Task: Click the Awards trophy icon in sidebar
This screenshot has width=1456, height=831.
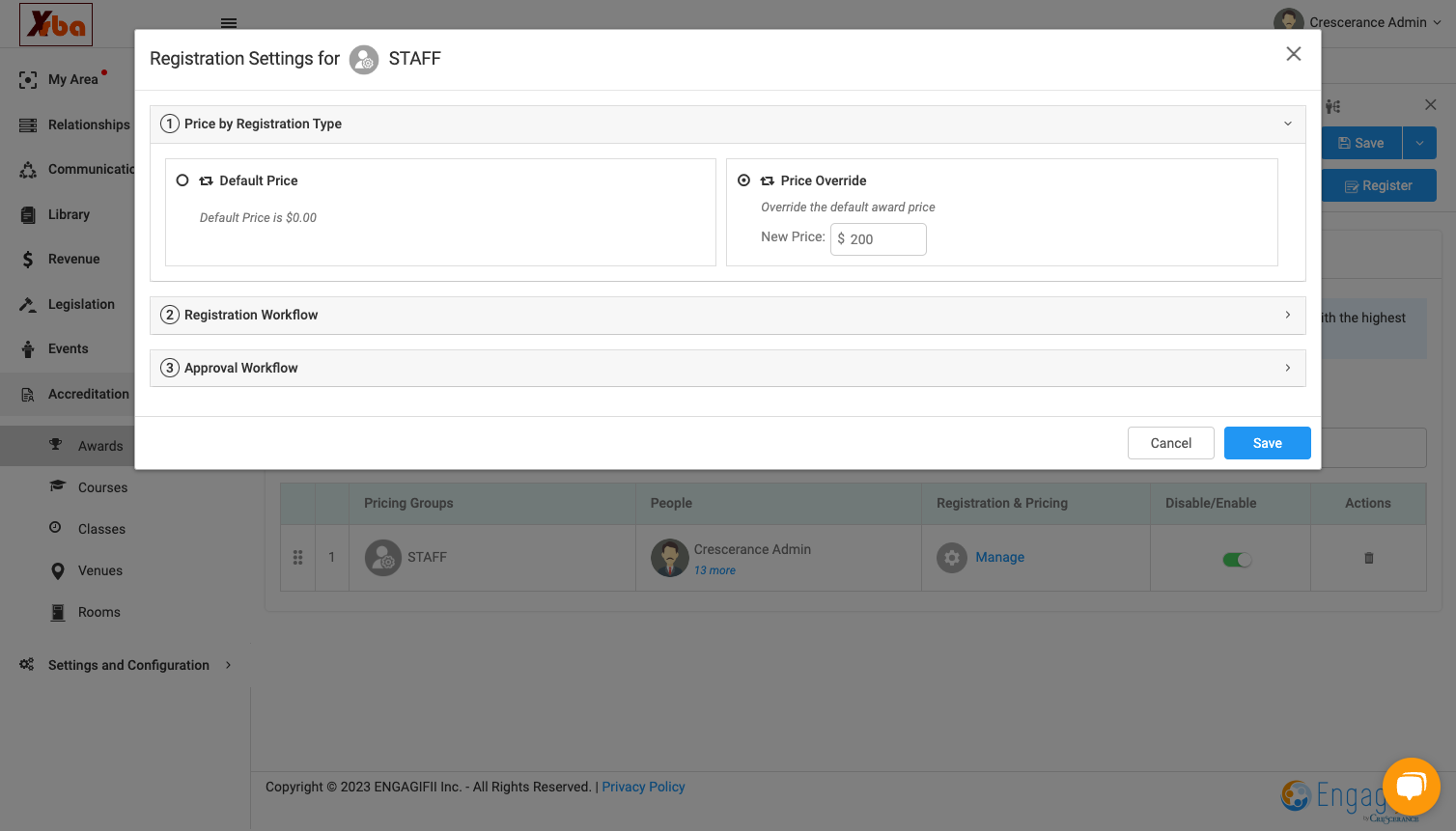Action: [56, 445]
